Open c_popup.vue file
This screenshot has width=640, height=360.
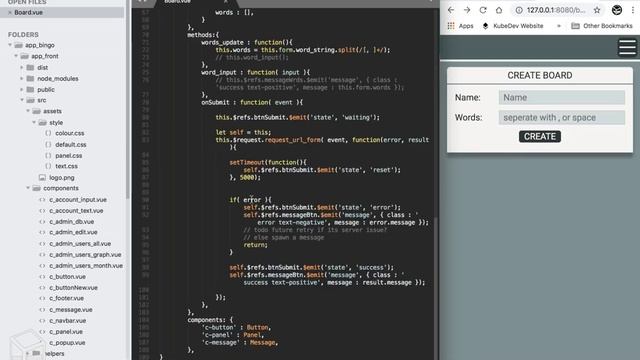[67, 342]
